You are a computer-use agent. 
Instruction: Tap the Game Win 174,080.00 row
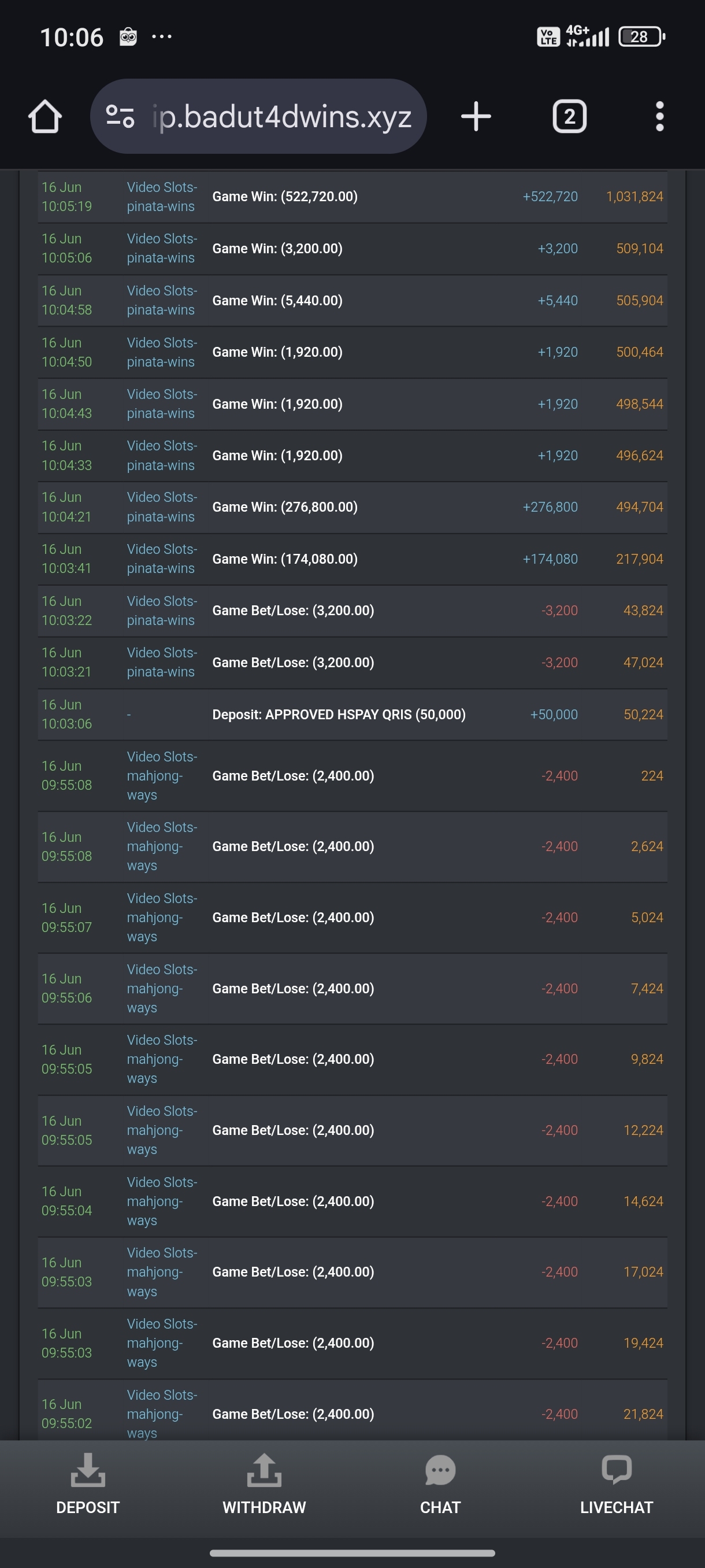point(285,559)
